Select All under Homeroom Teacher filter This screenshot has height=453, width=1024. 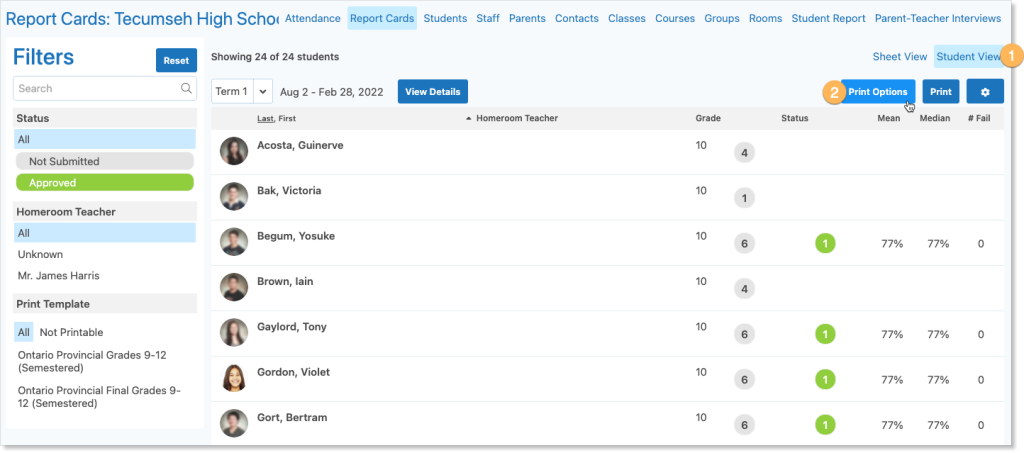coord(105,233)
